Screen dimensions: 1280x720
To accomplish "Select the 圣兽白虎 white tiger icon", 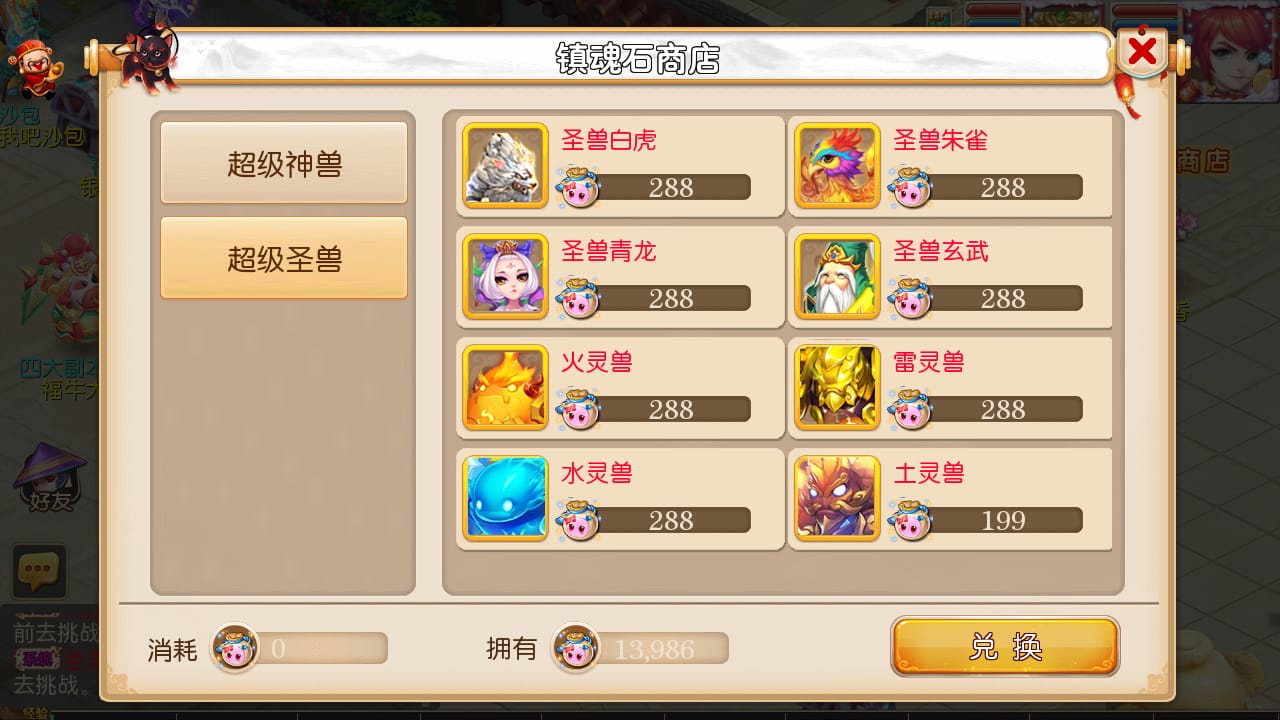I will click(506, 166).
